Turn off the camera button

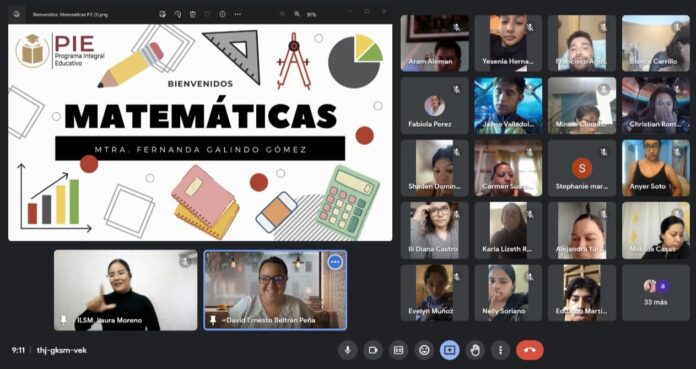[x=373, y=350]
